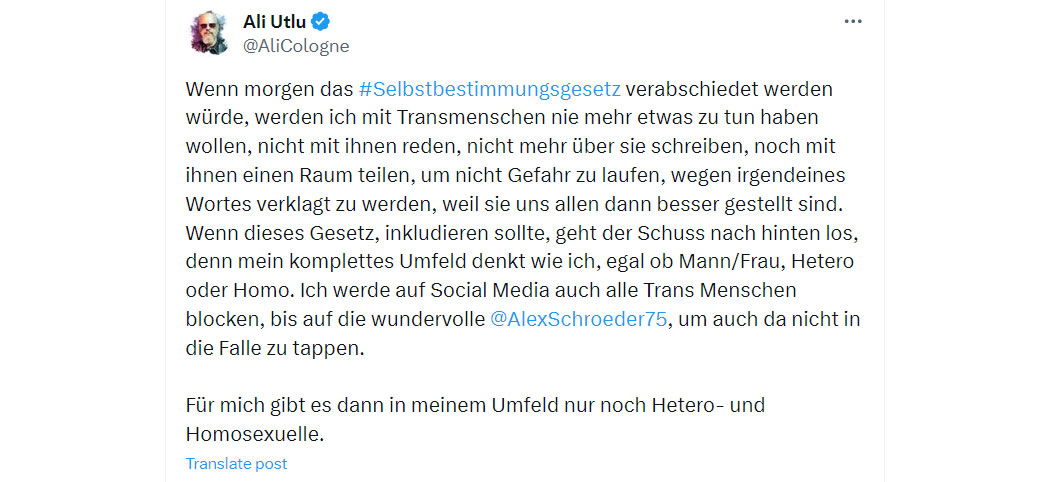Click the blue verified checkmark badge

(x=321, y=22)
